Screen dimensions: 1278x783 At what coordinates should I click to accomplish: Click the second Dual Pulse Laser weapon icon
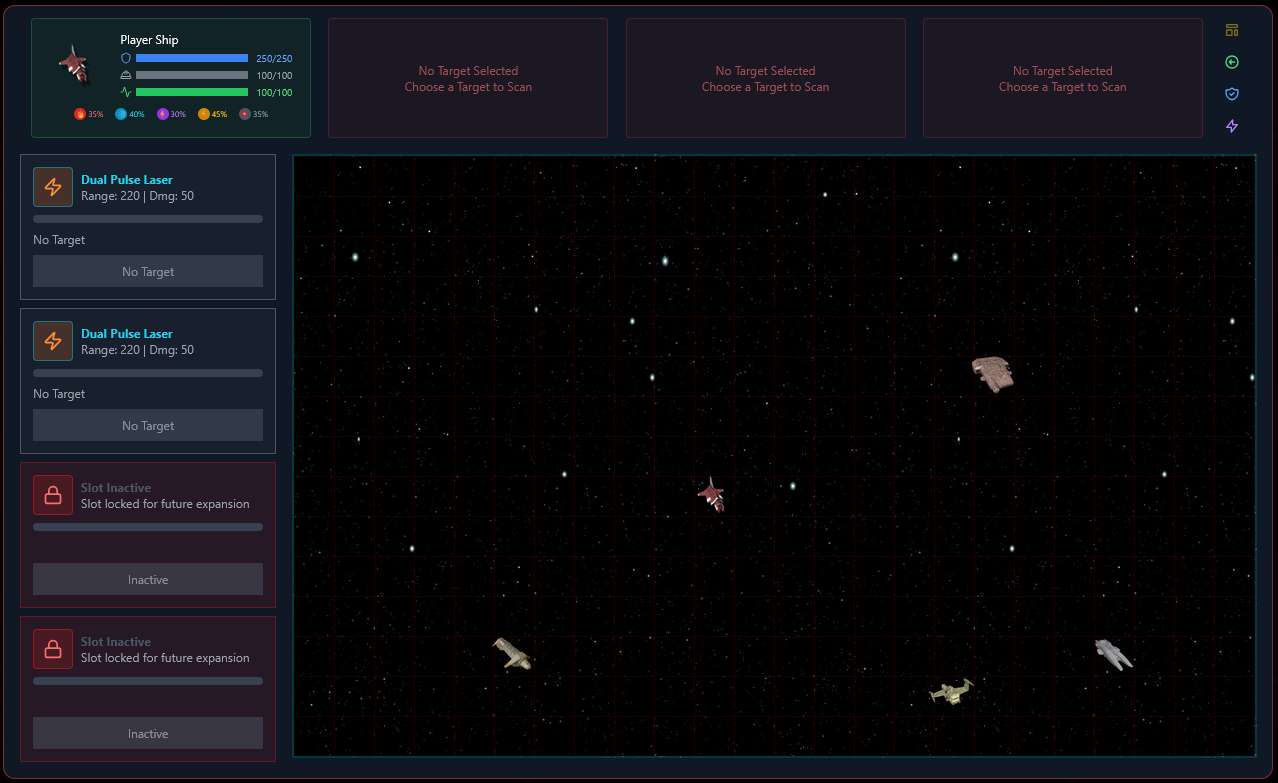click(x=53, y=341)
